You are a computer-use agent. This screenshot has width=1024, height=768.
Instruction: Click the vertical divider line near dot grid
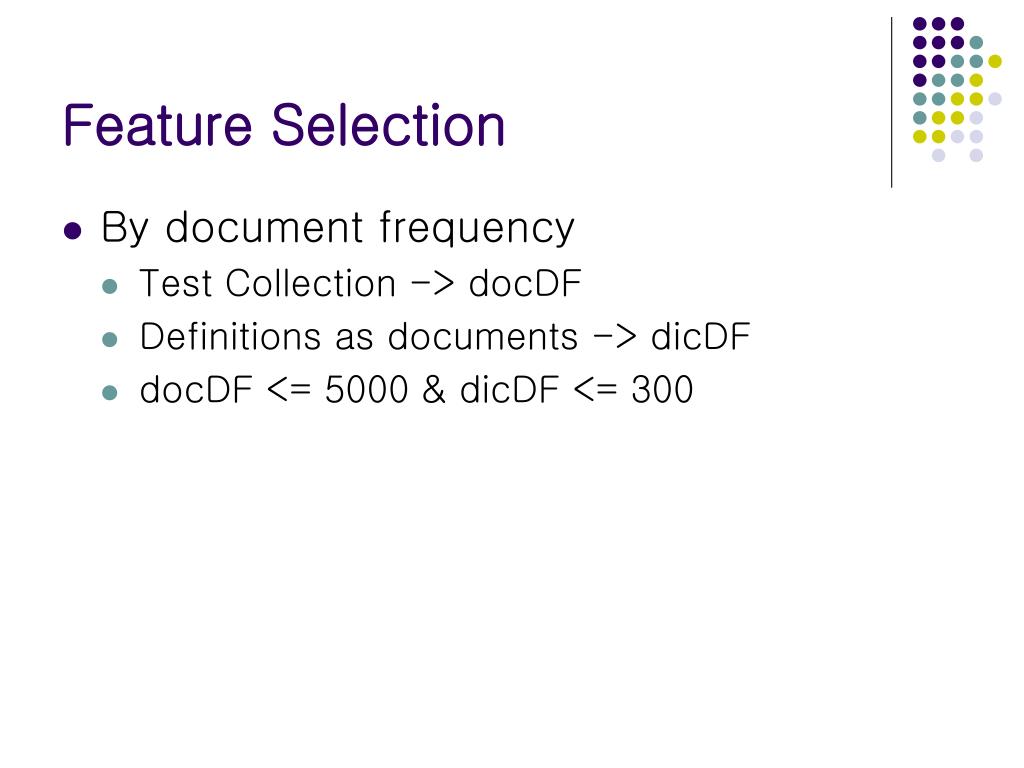(891, 103)
